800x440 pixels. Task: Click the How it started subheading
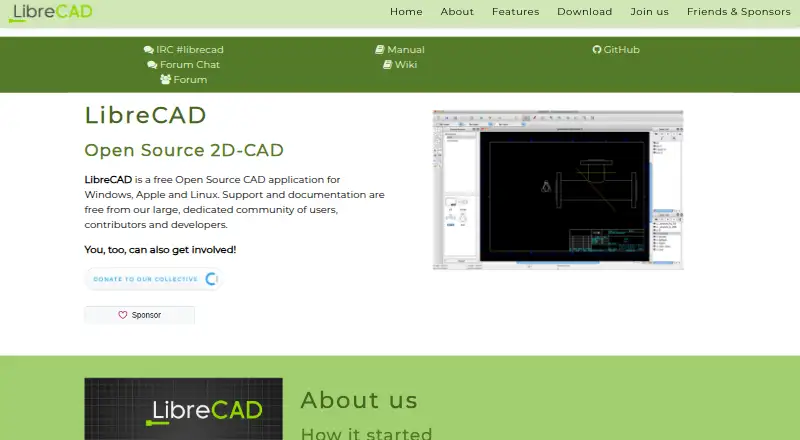(x=366, y=433)
